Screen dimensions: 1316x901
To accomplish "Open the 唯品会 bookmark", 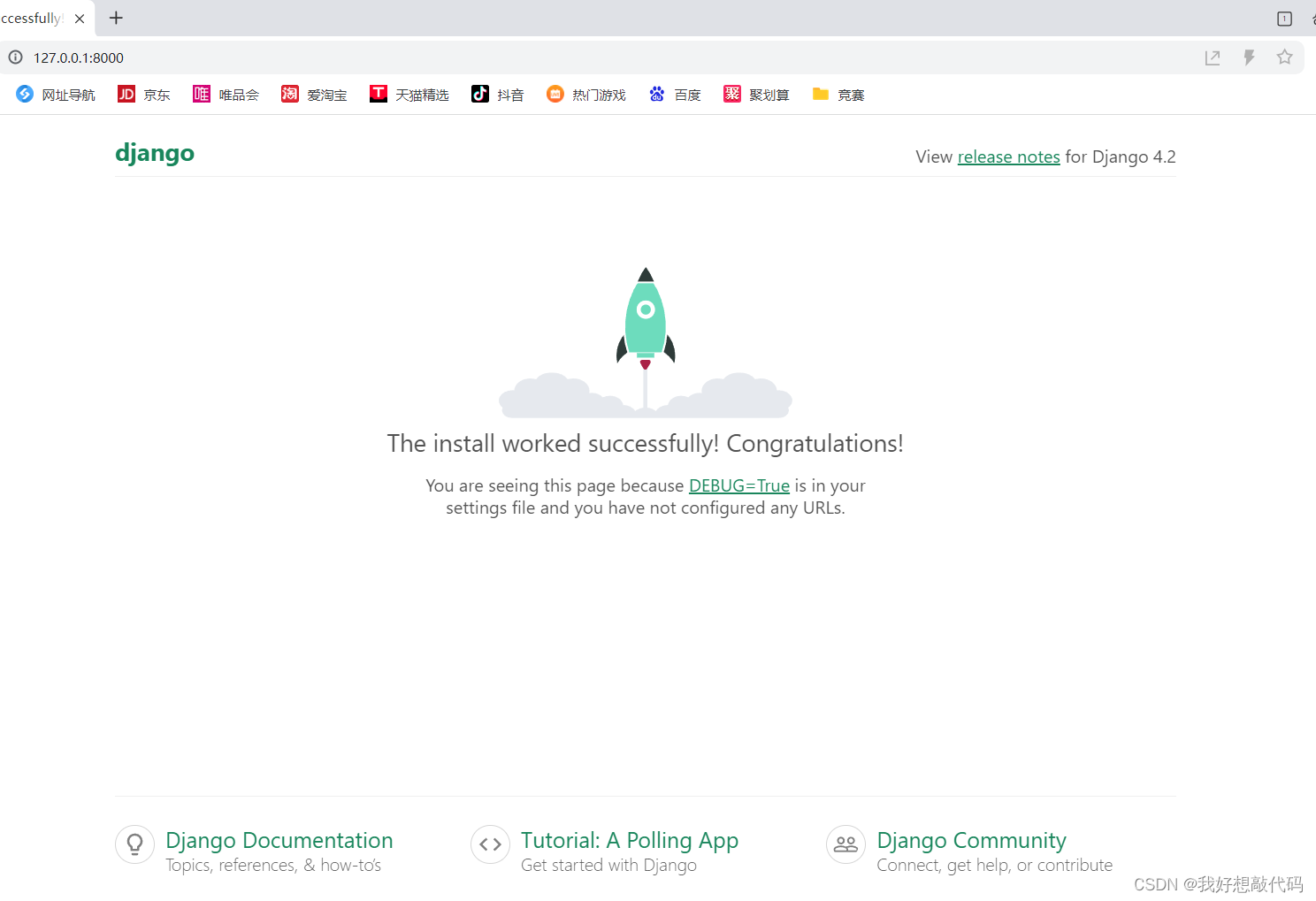I will point(226,95).
